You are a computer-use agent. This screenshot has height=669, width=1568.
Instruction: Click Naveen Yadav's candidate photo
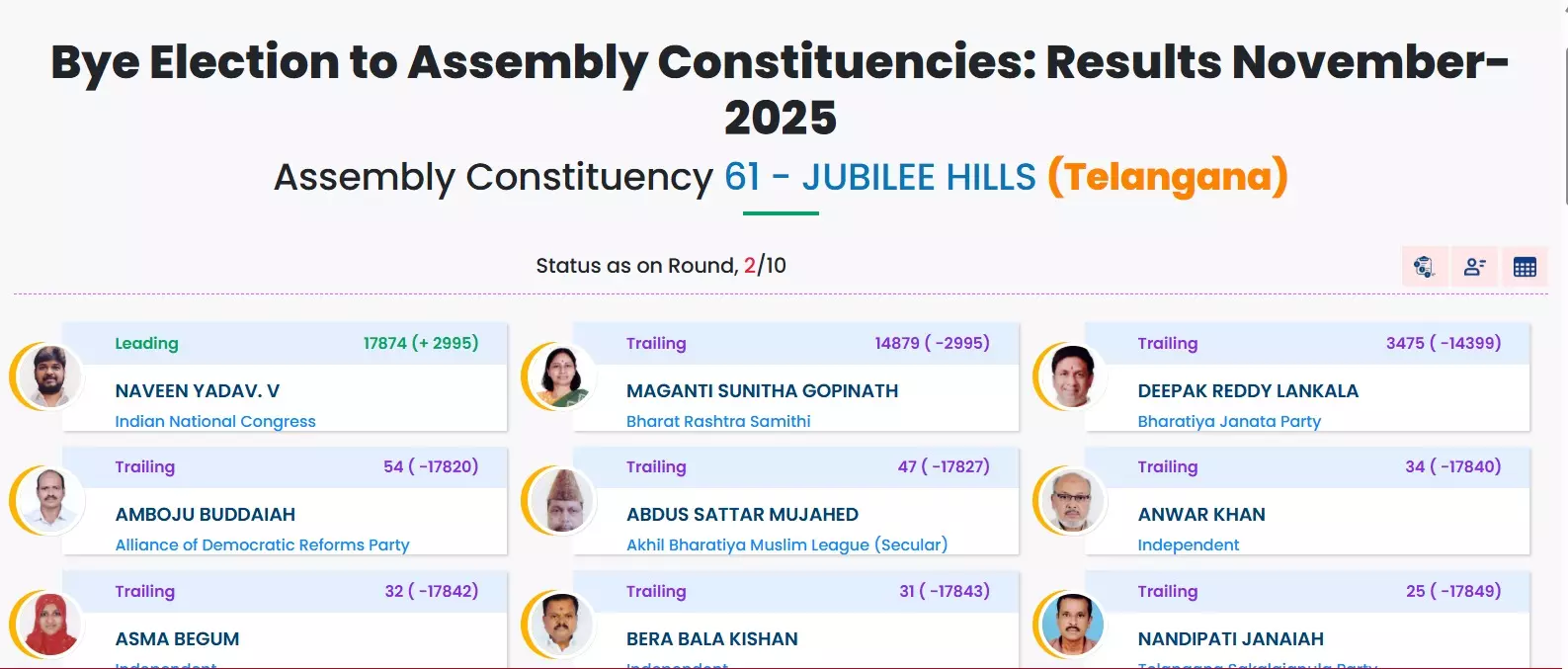49,376
